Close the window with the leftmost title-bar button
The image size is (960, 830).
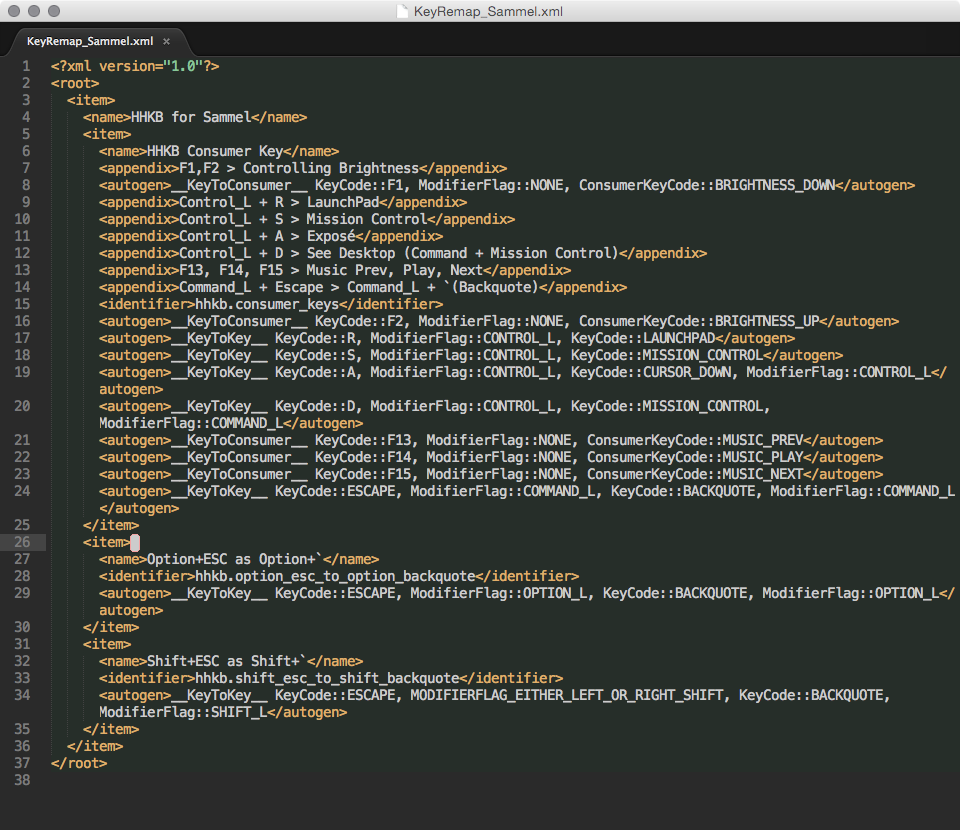pos(14,11)
